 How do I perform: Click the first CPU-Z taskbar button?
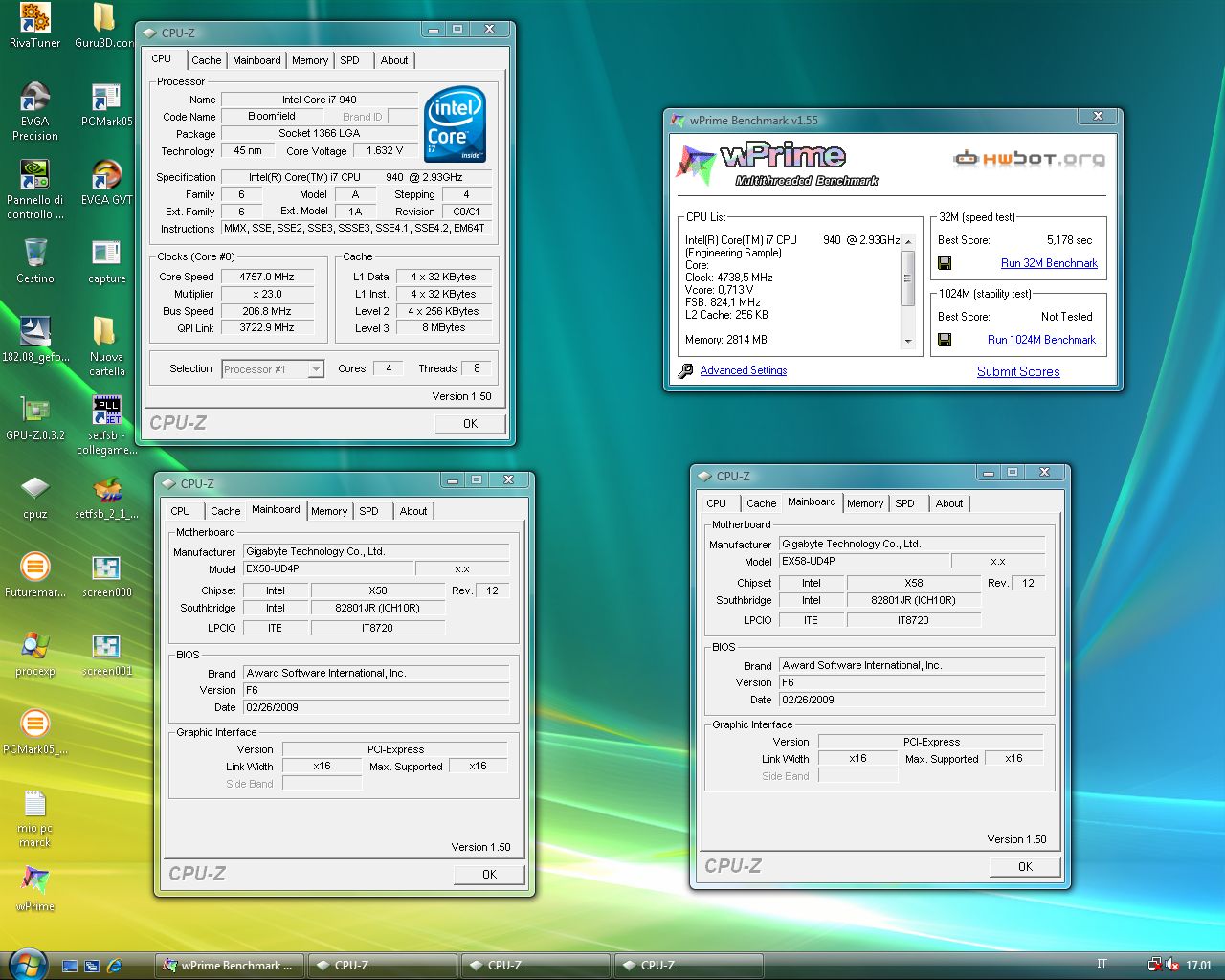pyautogui.click(x=383, y=966)
